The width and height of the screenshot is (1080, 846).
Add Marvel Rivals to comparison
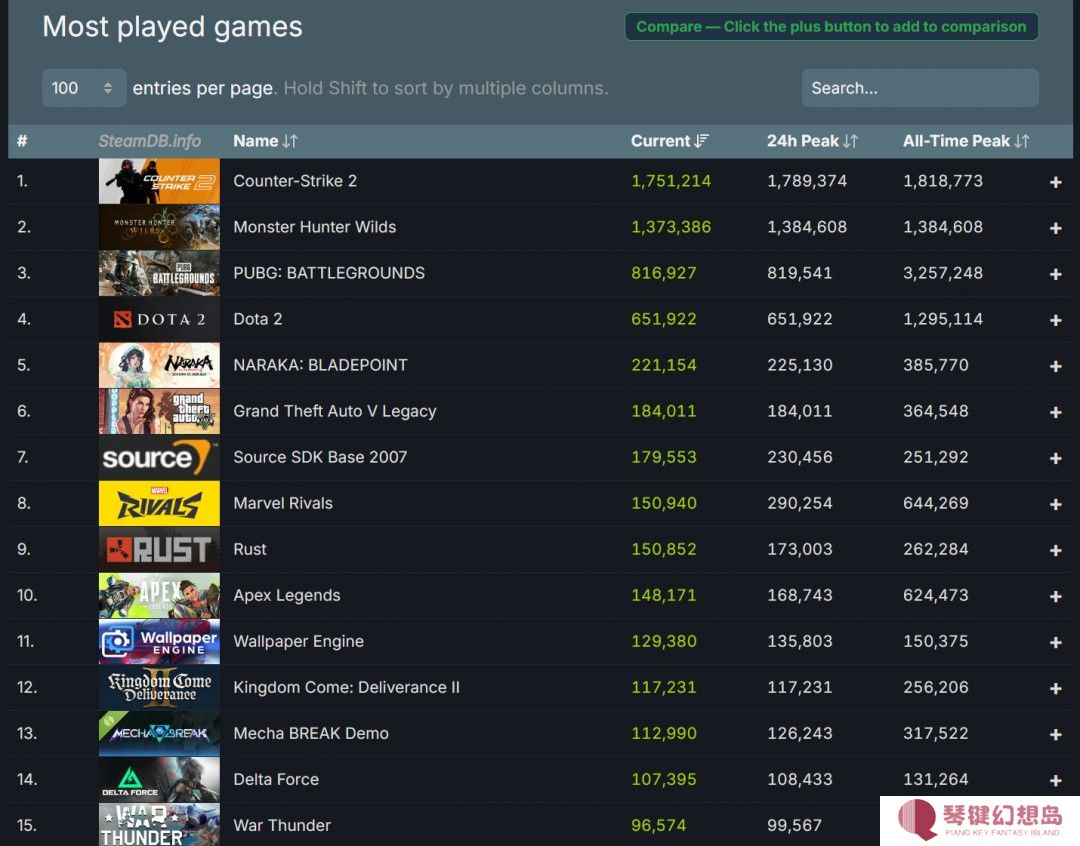(1055, 504)
